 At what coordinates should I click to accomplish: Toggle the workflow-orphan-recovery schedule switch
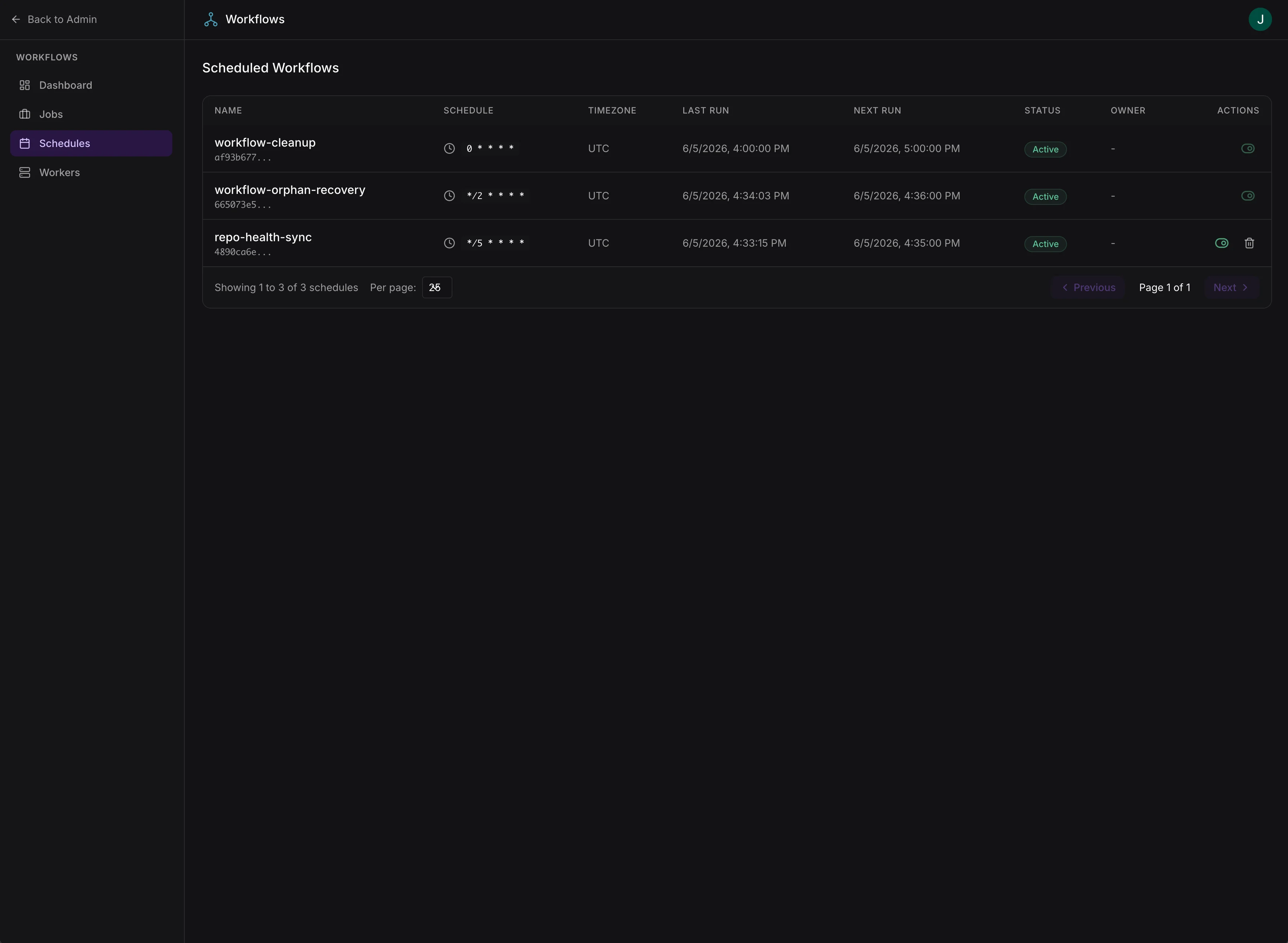point(1248,196)
